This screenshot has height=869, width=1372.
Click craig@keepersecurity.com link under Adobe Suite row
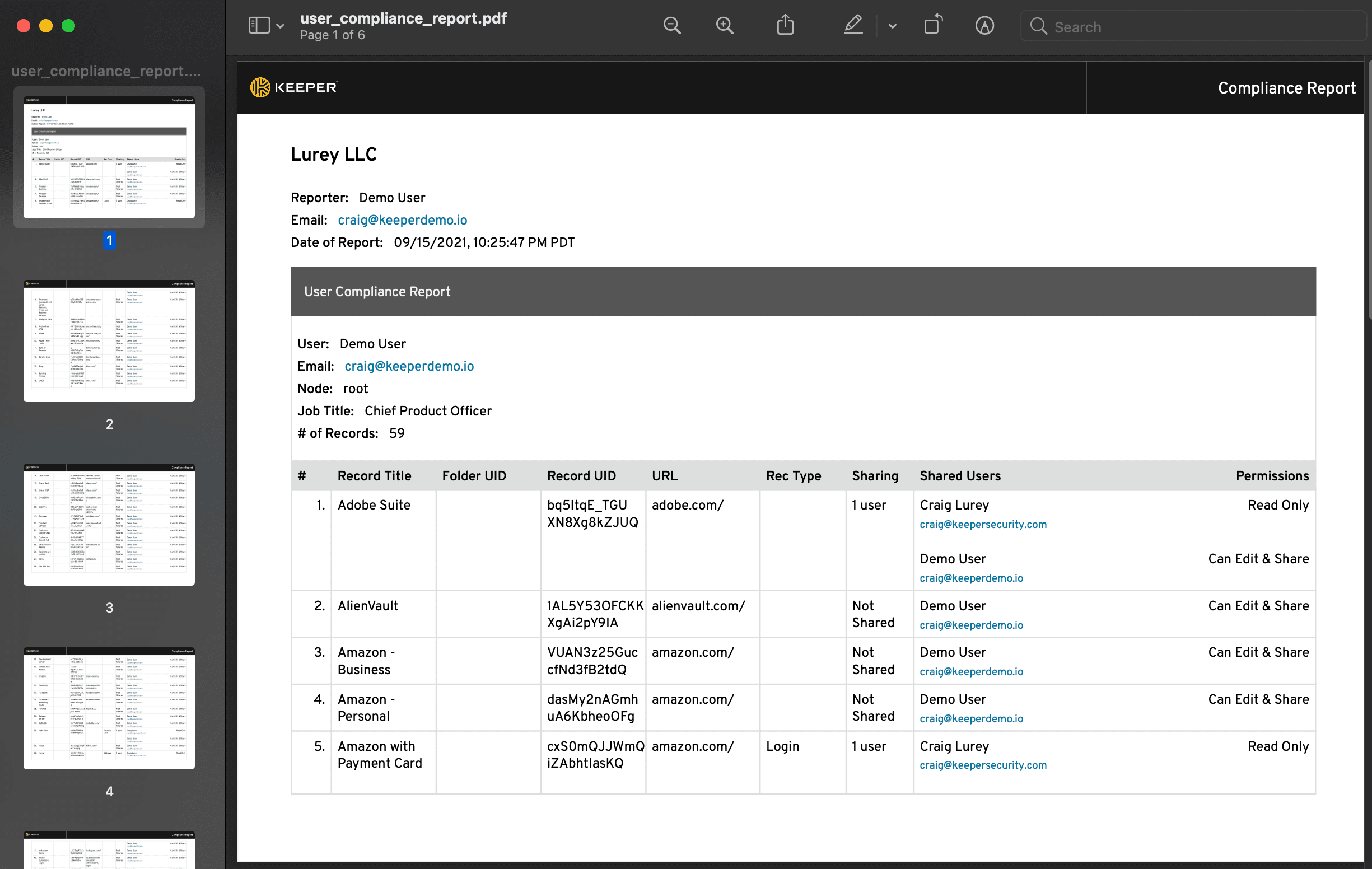click(x=983, y=524)
